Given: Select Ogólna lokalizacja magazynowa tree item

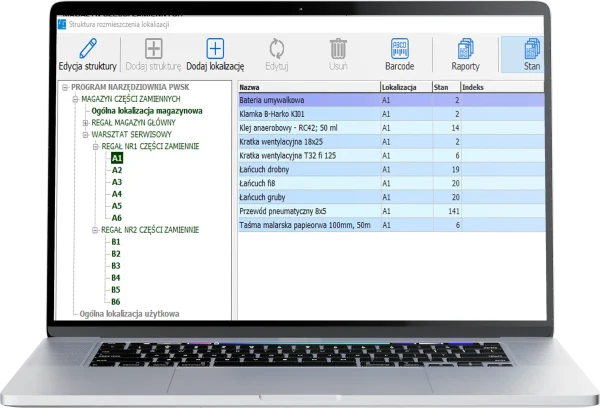Looking at the screenshot, I should [x=147, y=111].
